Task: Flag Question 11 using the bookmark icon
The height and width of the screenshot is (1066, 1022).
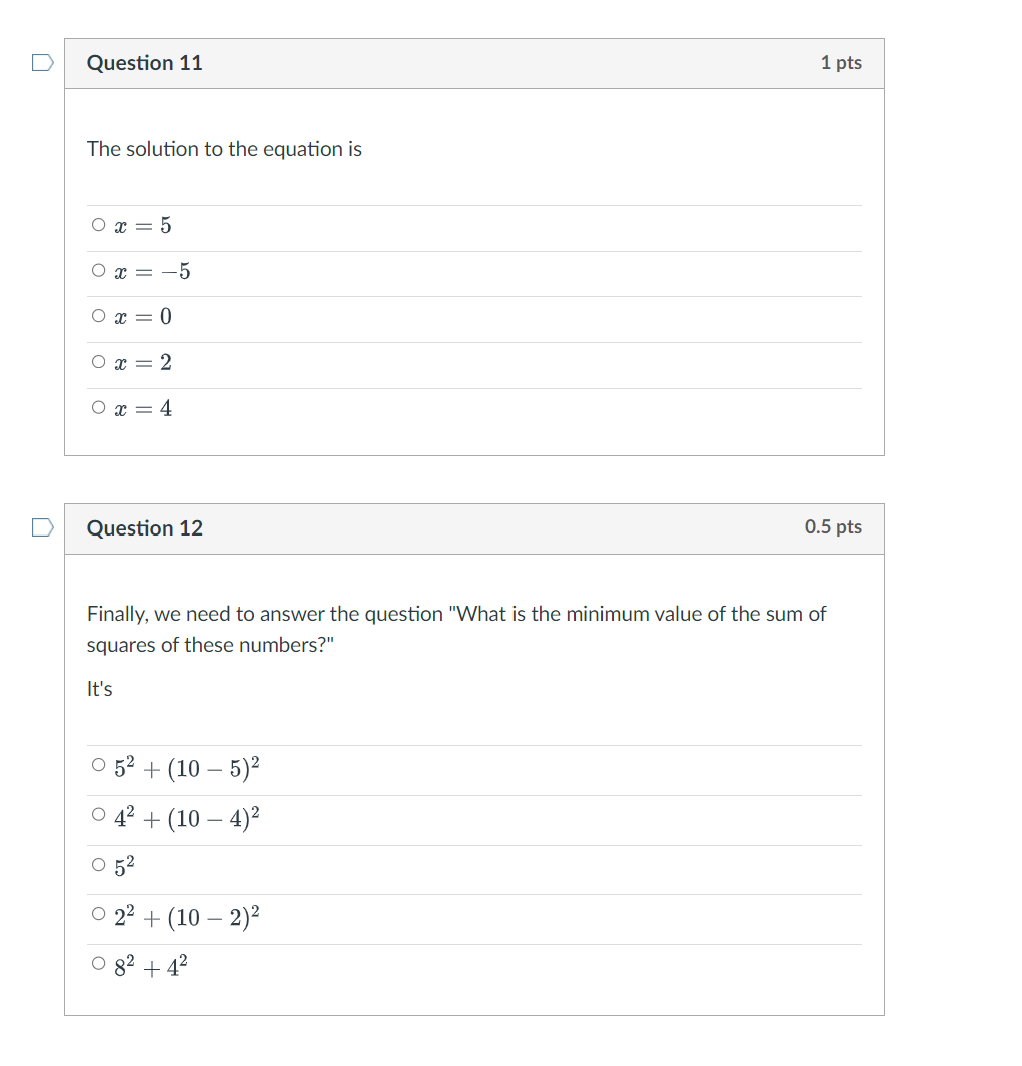Action: click(x=41, y=62)
